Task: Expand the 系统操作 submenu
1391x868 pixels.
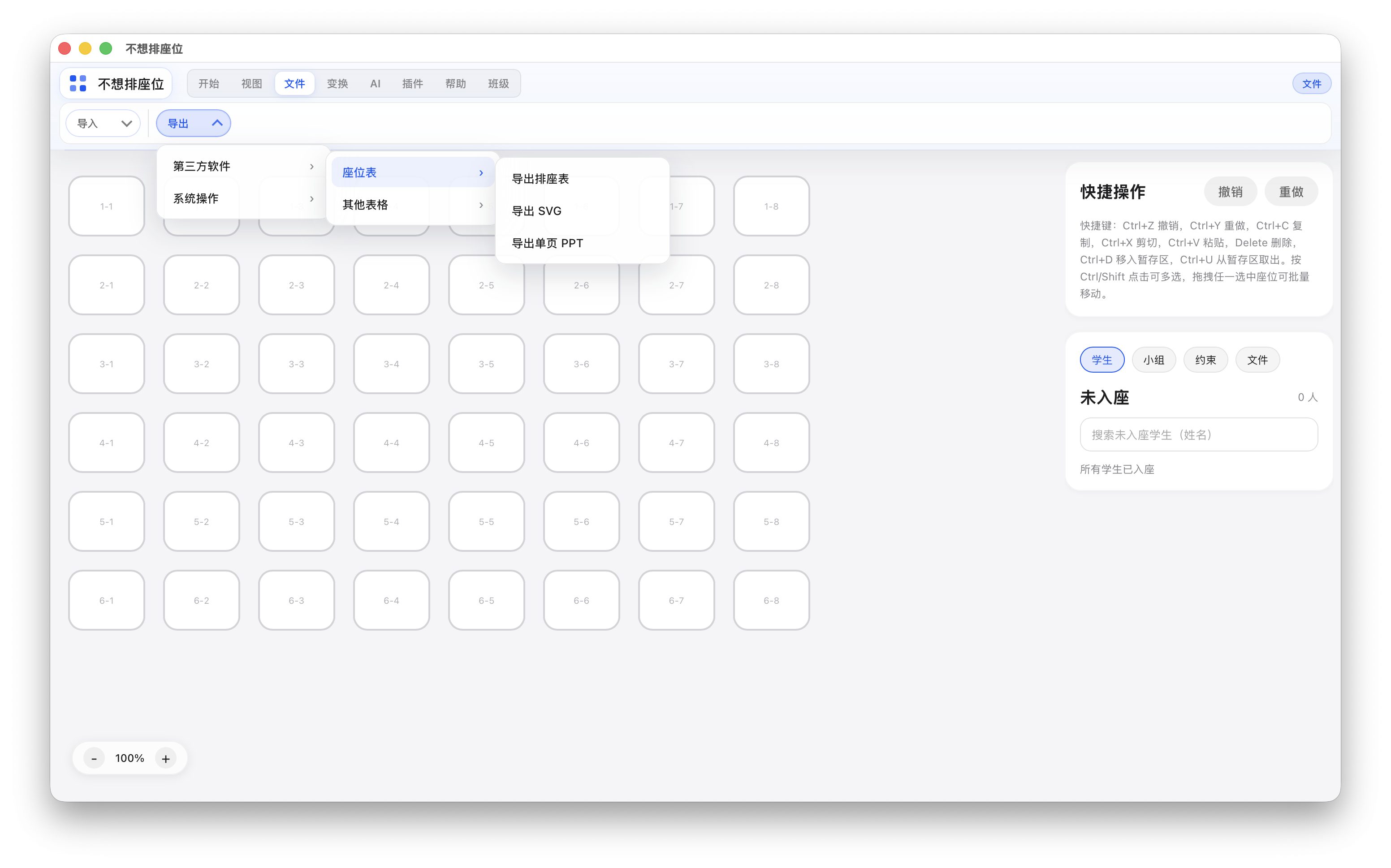Action: tap(243, 198)
